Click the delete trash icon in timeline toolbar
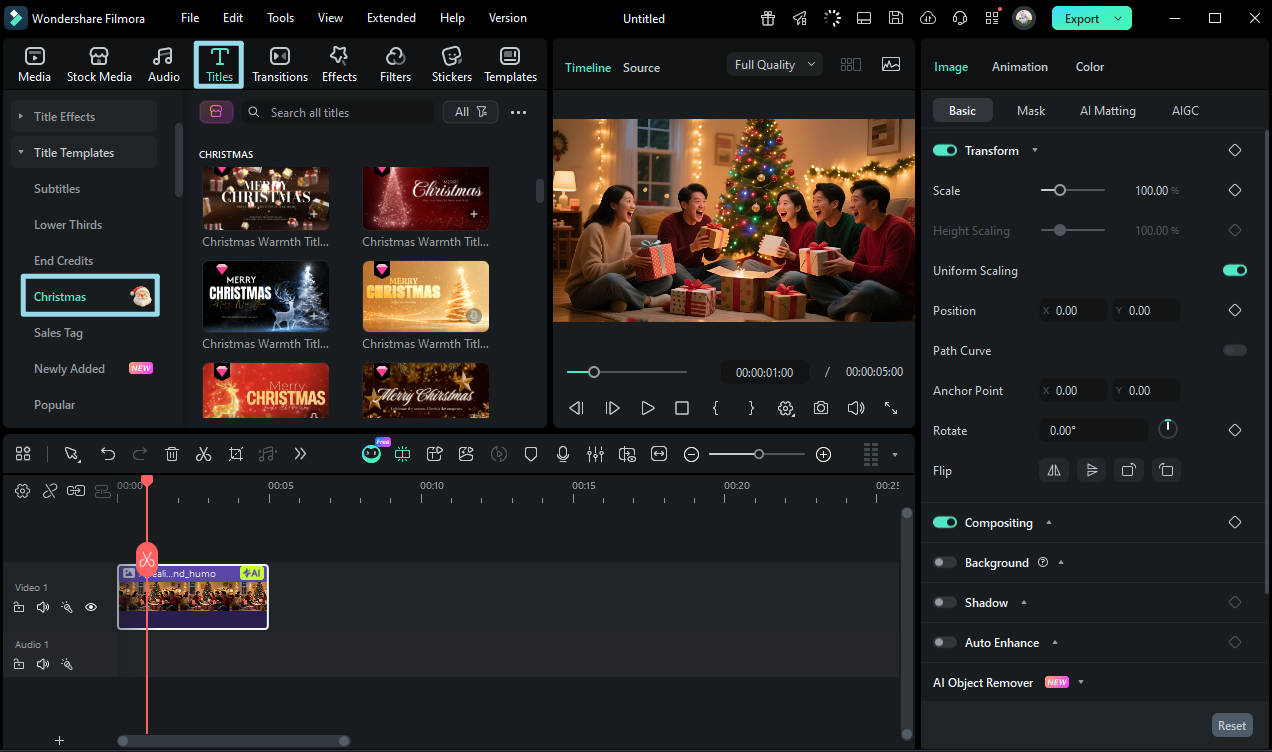This screenshot has height=752, width=1272. (172, 454)
